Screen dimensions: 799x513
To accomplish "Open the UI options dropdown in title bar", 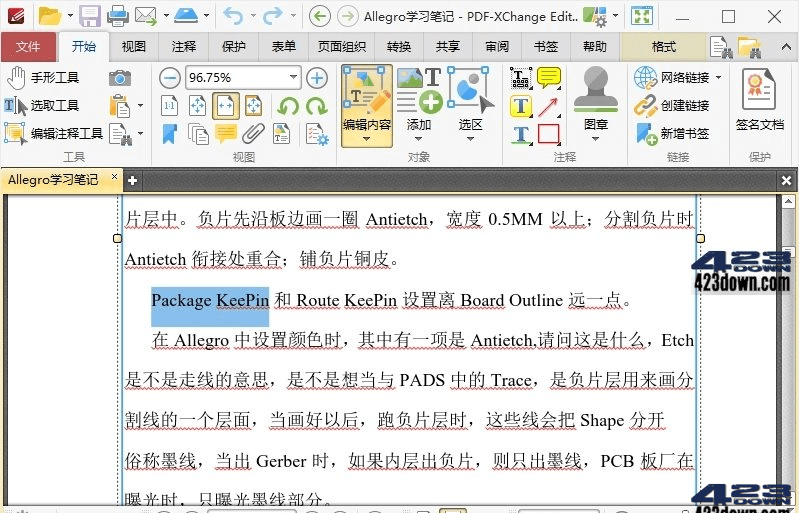I will point(616,16).
